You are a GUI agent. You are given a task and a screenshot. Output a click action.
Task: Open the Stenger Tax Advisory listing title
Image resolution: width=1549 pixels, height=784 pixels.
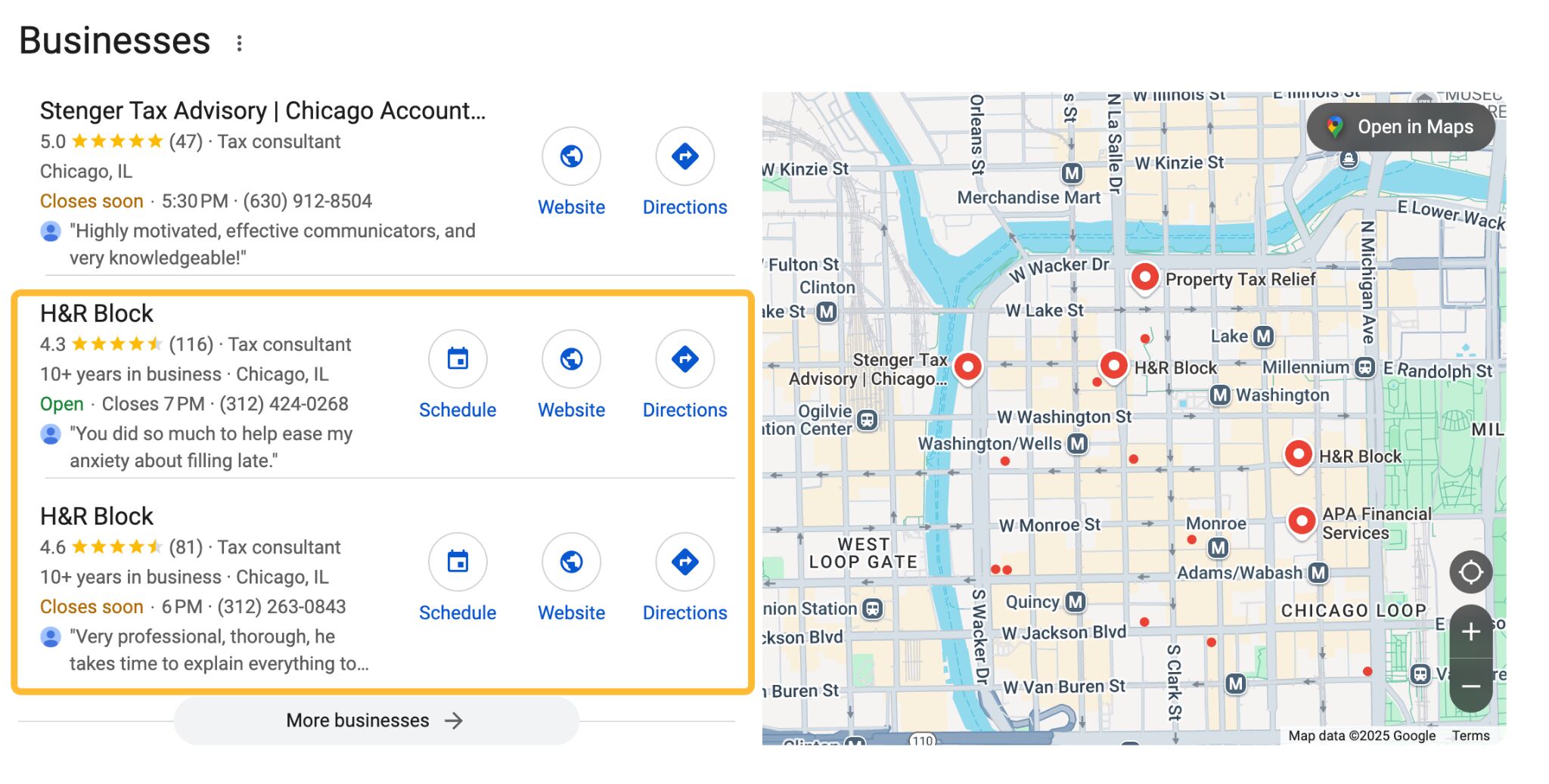click(262, 110)
